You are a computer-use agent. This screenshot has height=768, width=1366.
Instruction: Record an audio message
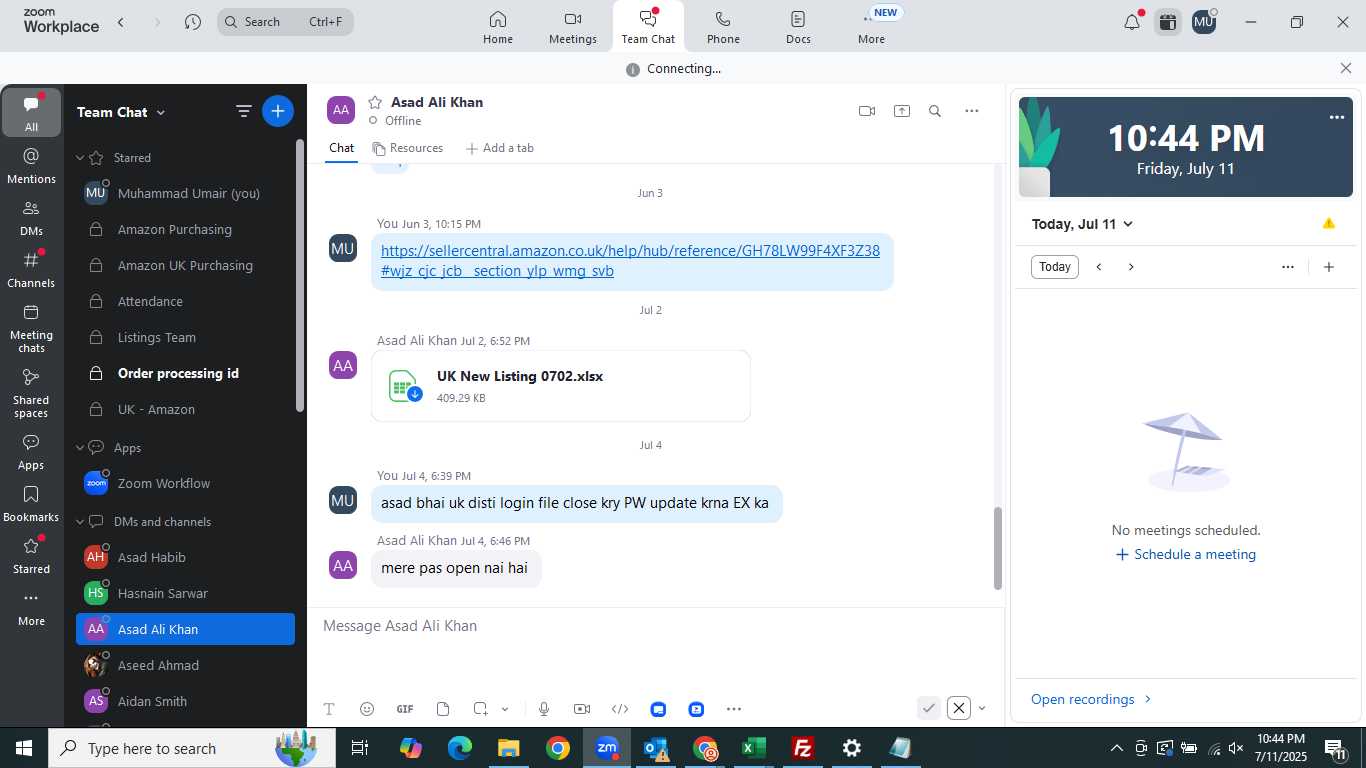coord(544,709)
